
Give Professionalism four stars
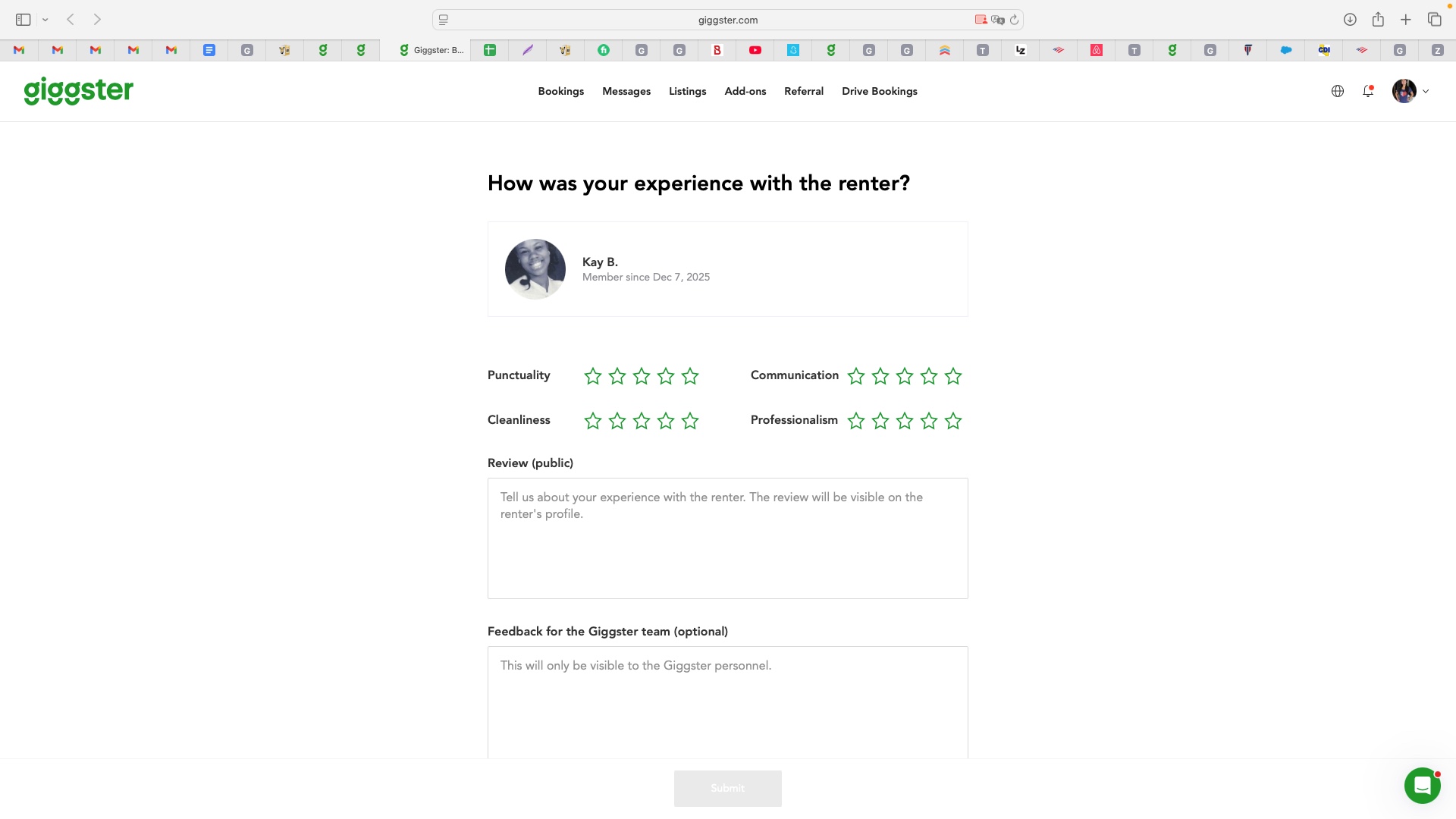pyautogui.click(x=929, y=421)
